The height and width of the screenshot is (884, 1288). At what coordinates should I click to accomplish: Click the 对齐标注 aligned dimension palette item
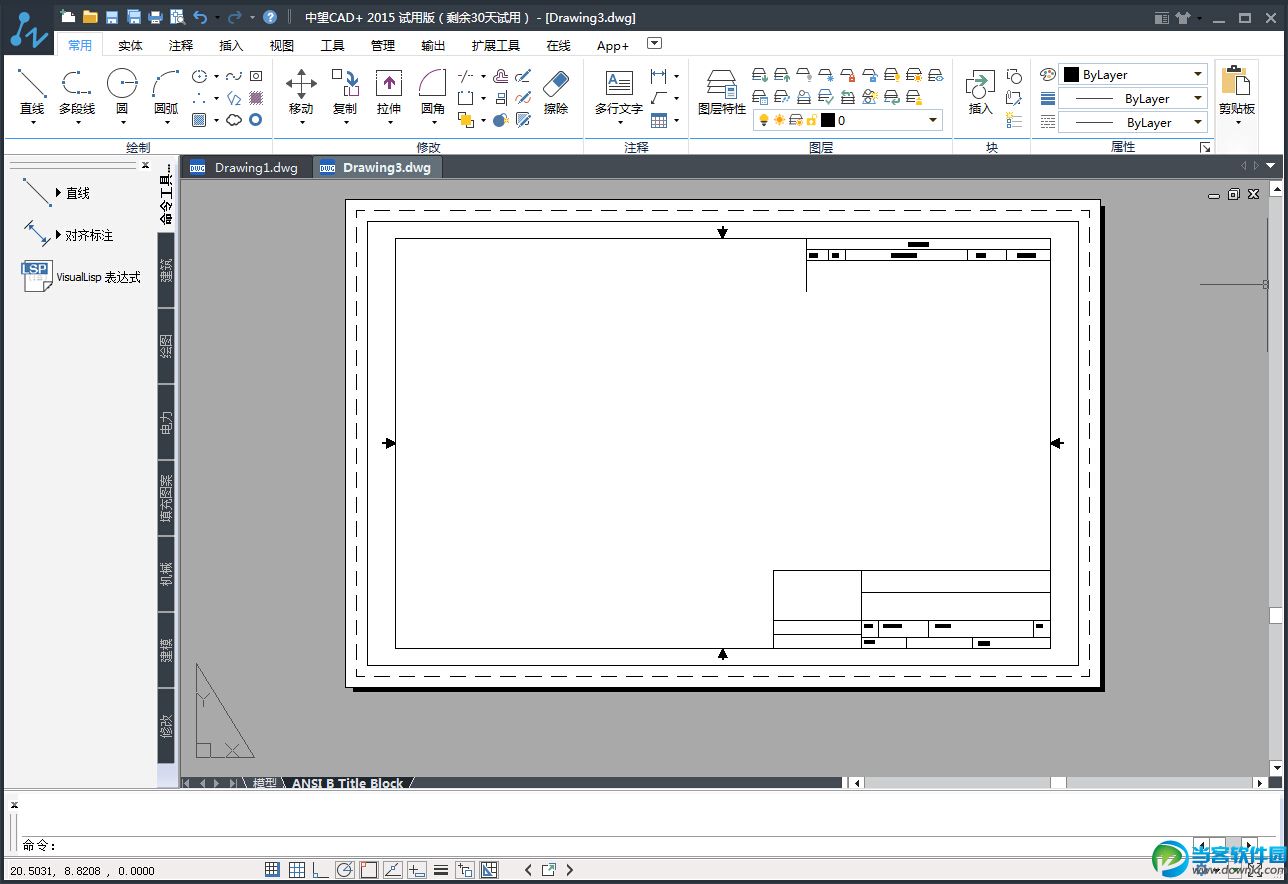pos(70,235)
